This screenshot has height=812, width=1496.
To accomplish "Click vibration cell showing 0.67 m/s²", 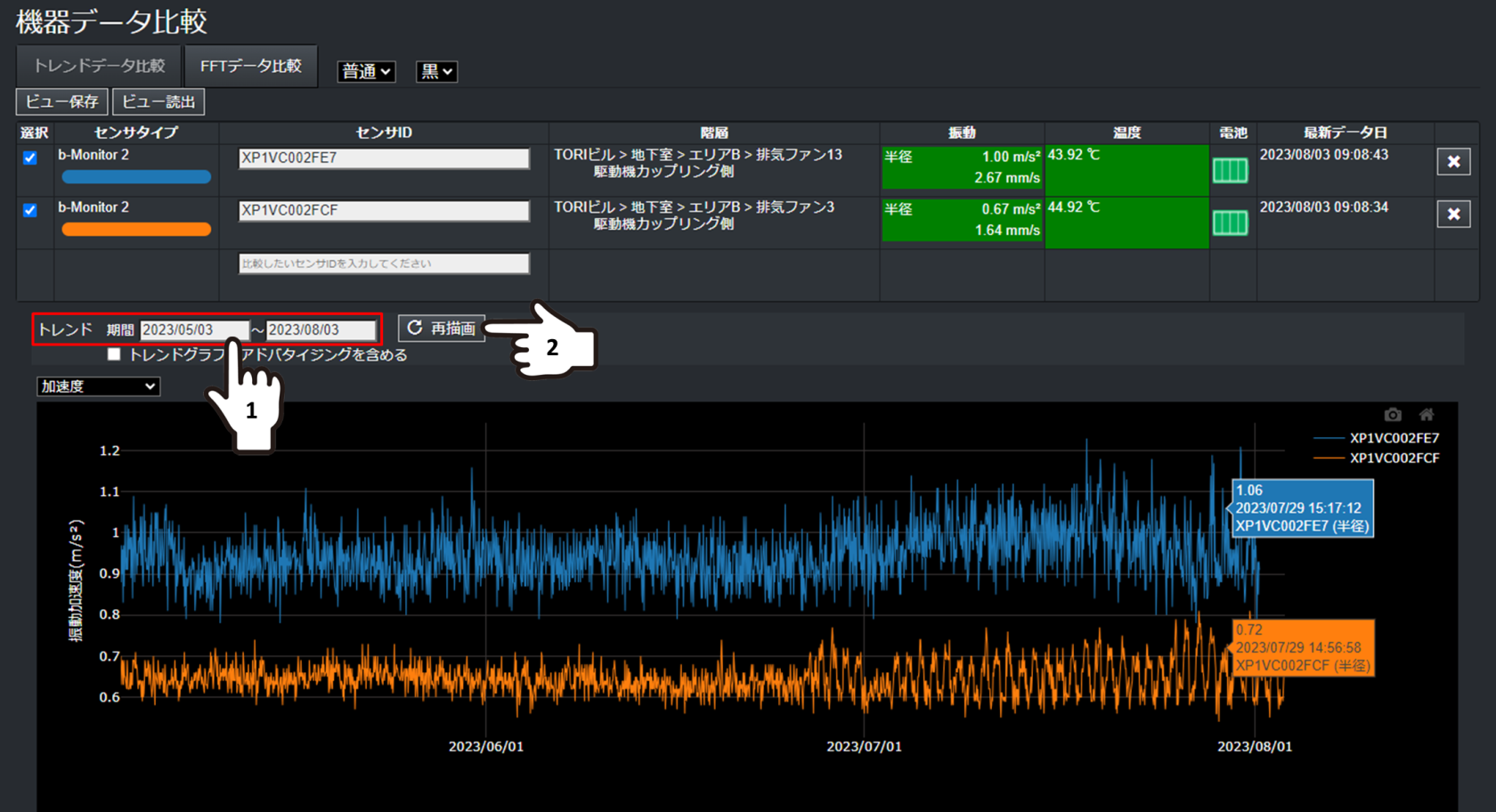I will click(x=962, y=220).
